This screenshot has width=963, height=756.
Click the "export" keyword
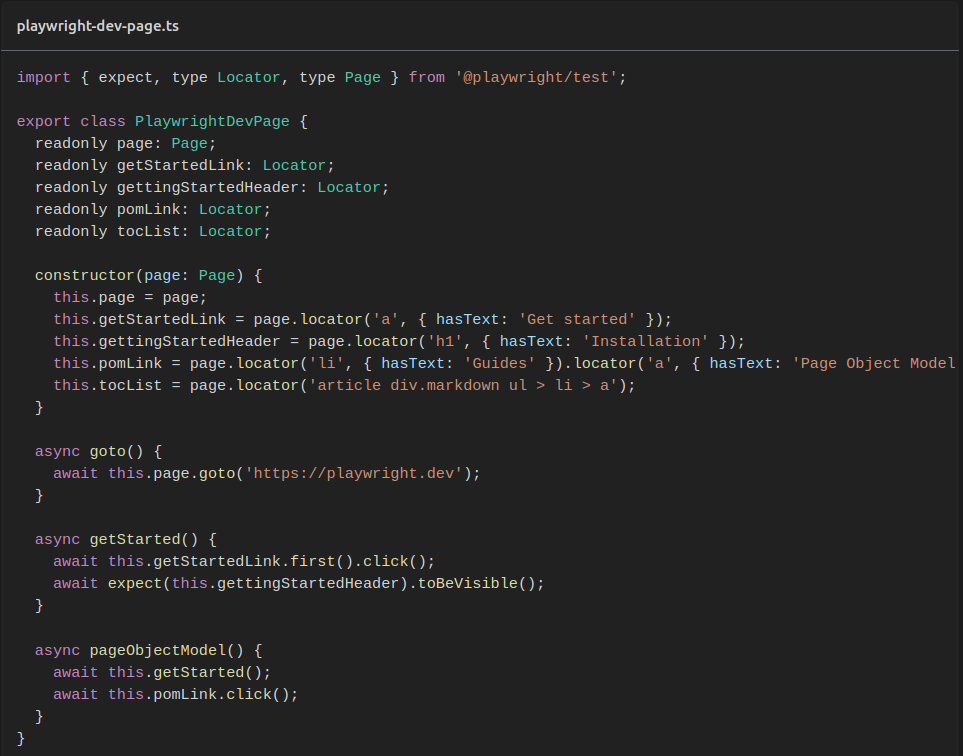pyautogui.click(x=44, y=122)
